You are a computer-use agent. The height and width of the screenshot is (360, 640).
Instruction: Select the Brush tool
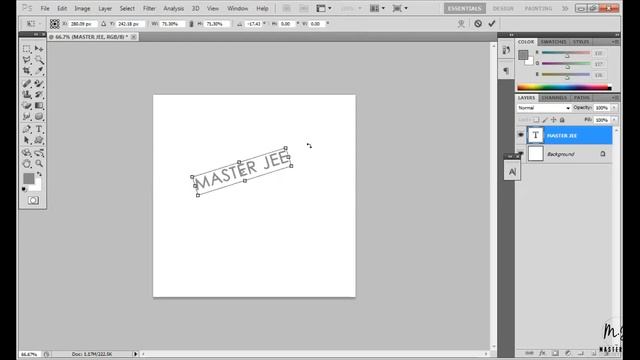(x=39, y=84)
